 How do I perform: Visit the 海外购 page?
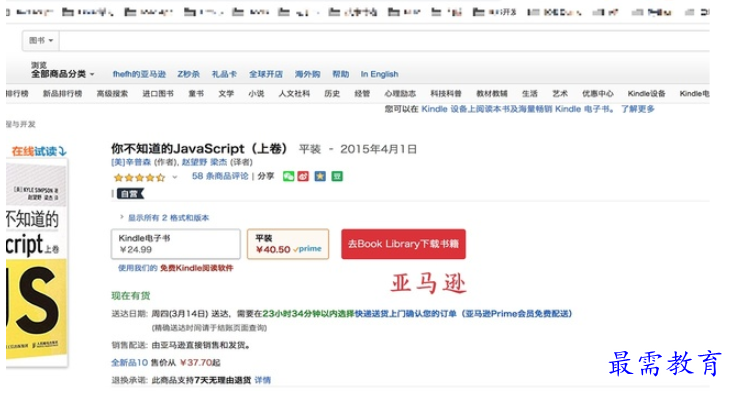[x=307, y=74]
